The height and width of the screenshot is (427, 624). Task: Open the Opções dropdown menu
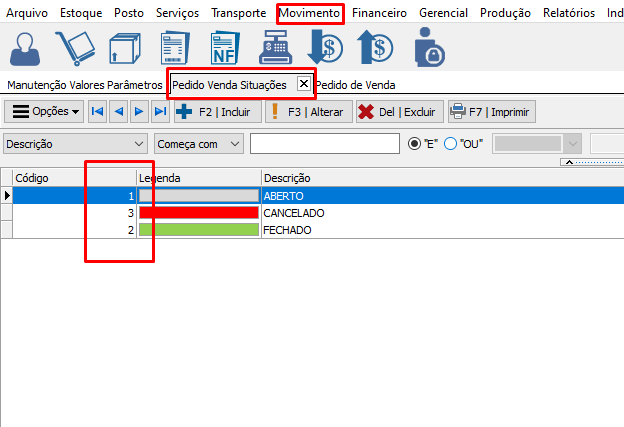pyautogui.click(x=45, y=111)
